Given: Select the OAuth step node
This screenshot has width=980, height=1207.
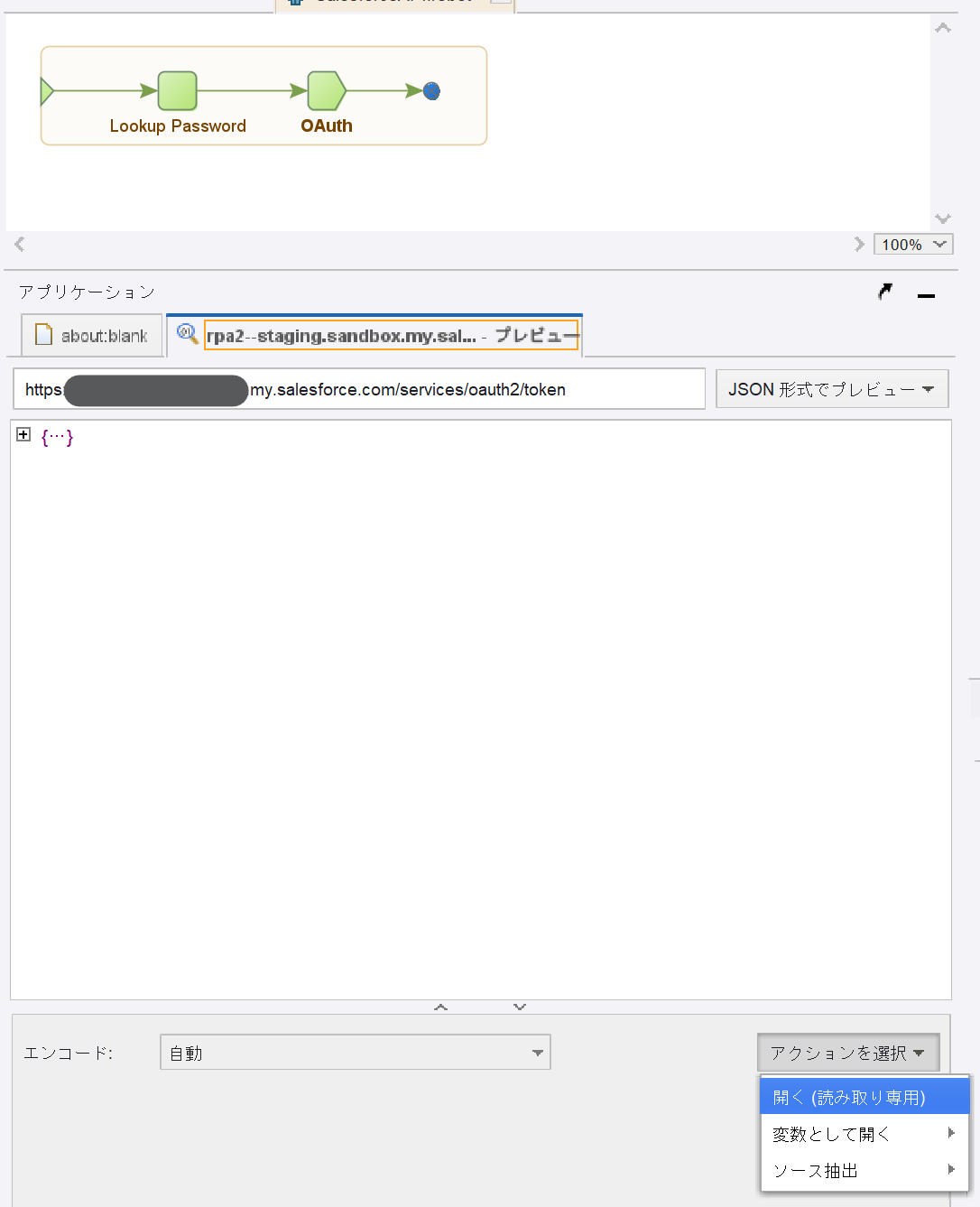Looking at the screenshot, I should point(327,91).
